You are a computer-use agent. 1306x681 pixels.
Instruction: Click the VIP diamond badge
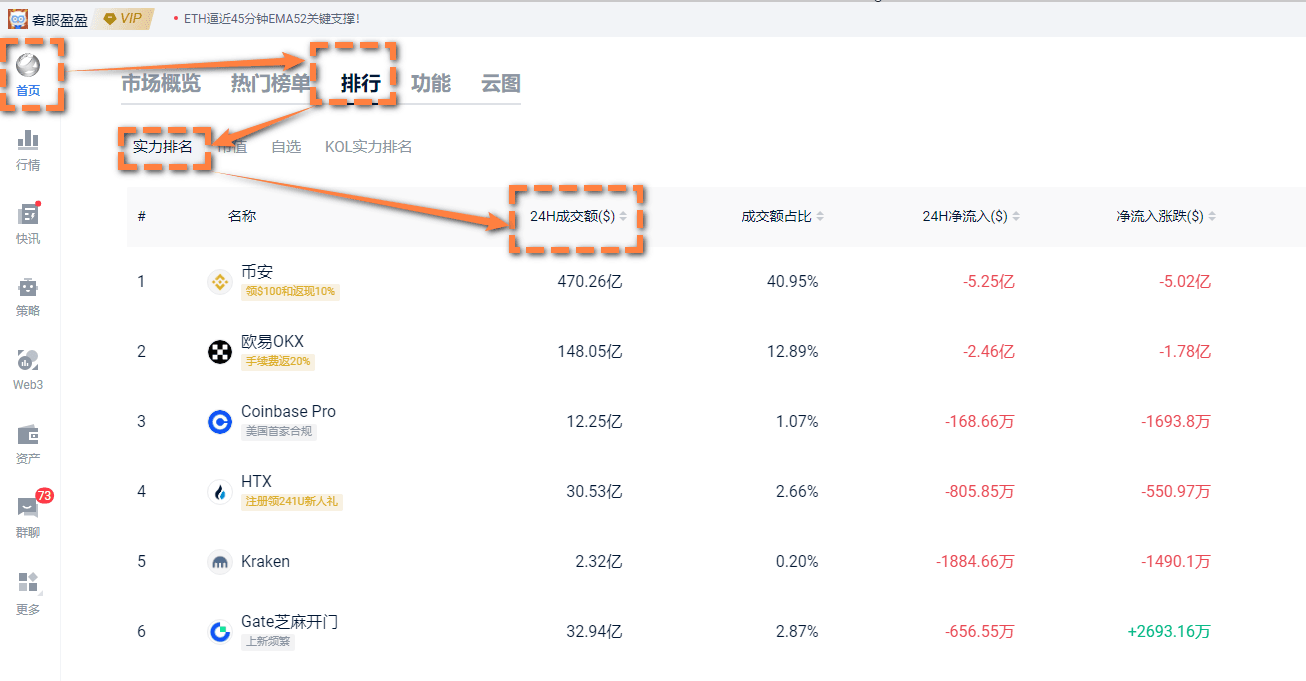[x=123, y=18]
